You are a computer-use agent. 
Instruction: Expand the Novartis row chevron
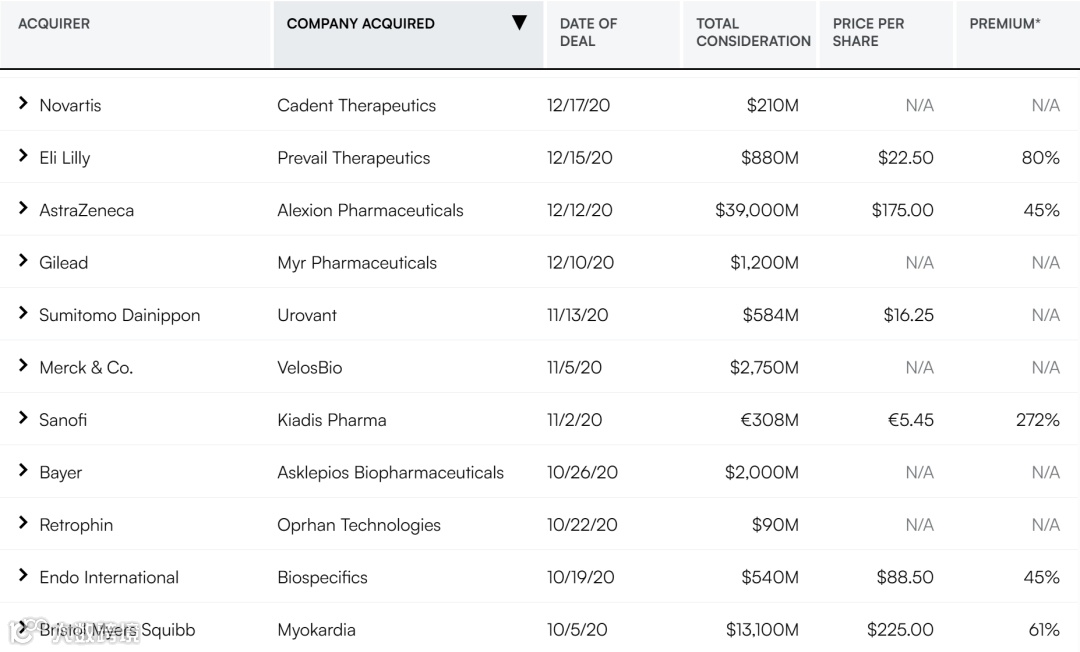click(23, 104)
